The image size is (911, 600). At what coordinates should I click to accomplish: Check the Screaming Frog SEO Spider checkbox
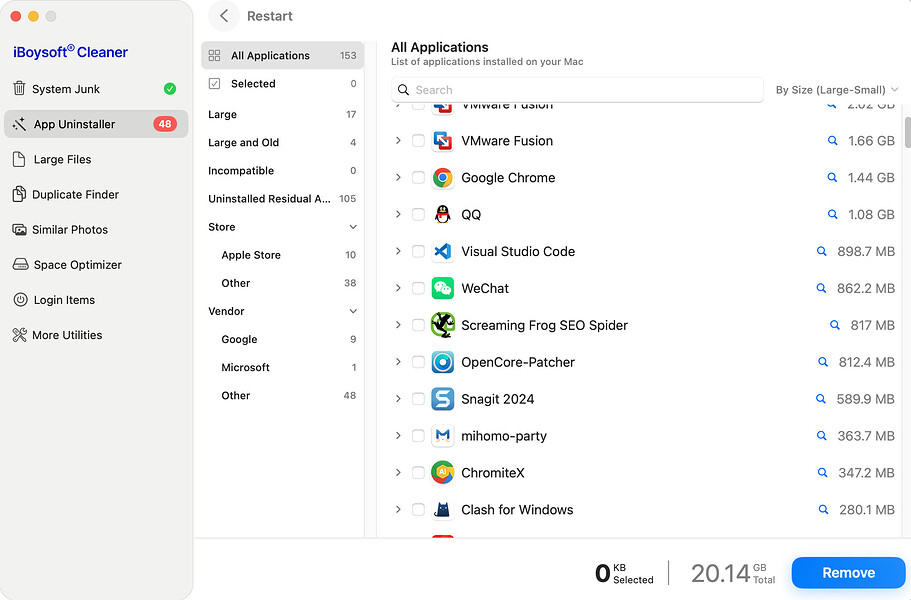coord(418,325)
